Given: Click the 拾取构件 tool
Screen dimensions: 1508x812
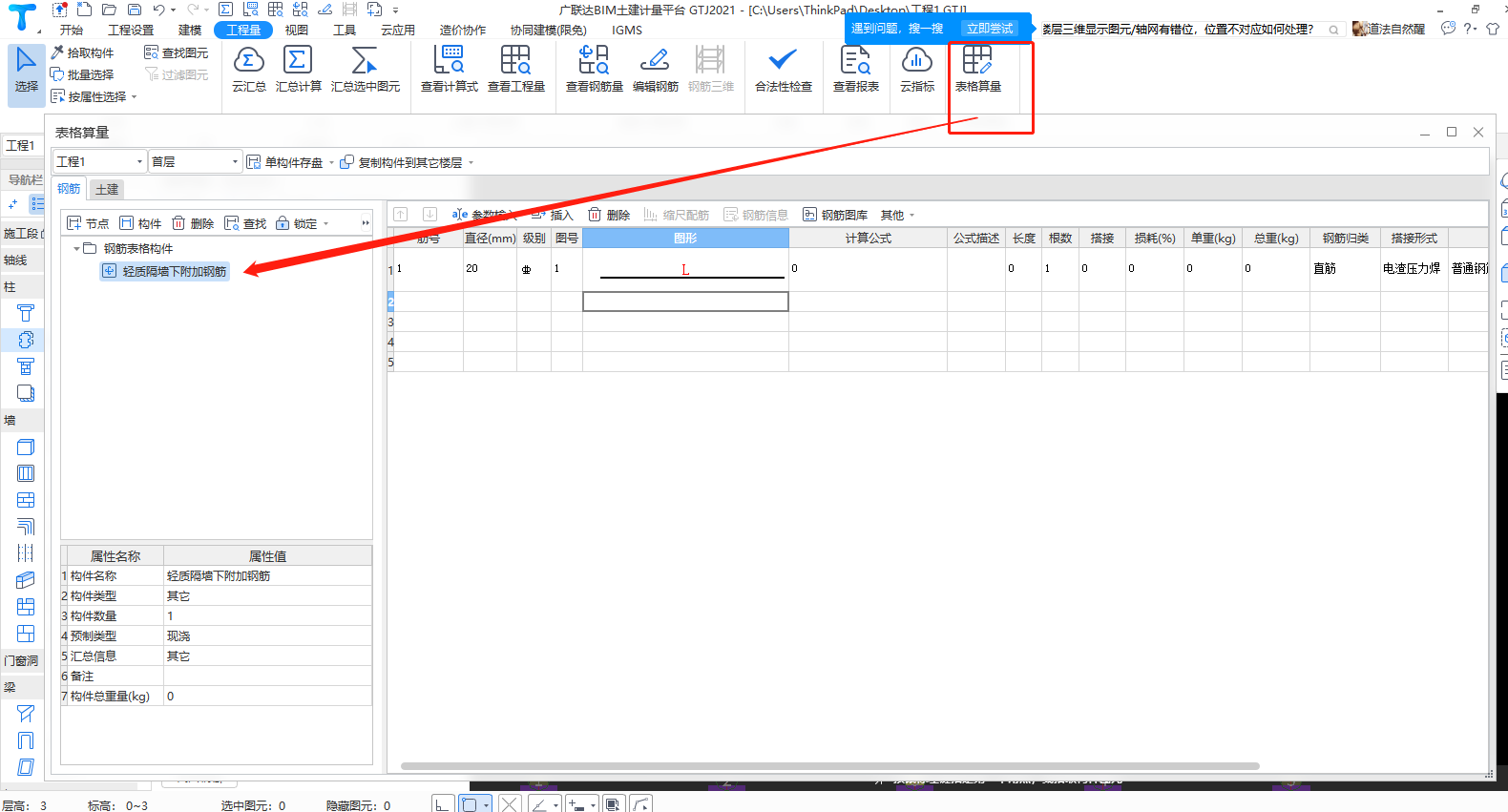Looking at the screenshot, I should click(82, 52).
